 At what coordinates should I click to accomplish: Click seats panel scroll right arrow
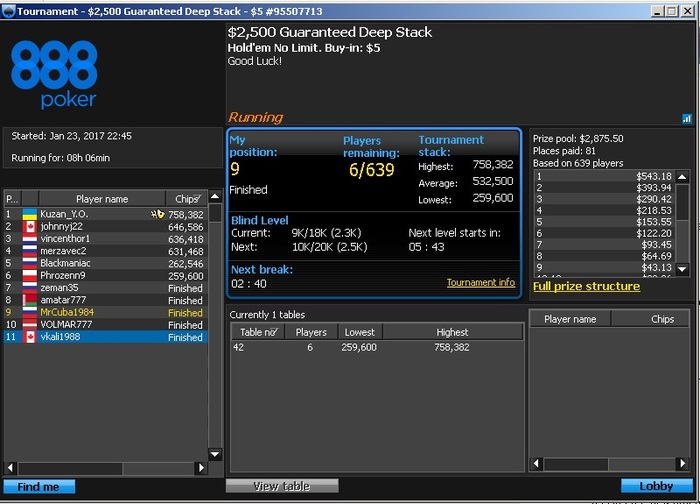[683, 464]
